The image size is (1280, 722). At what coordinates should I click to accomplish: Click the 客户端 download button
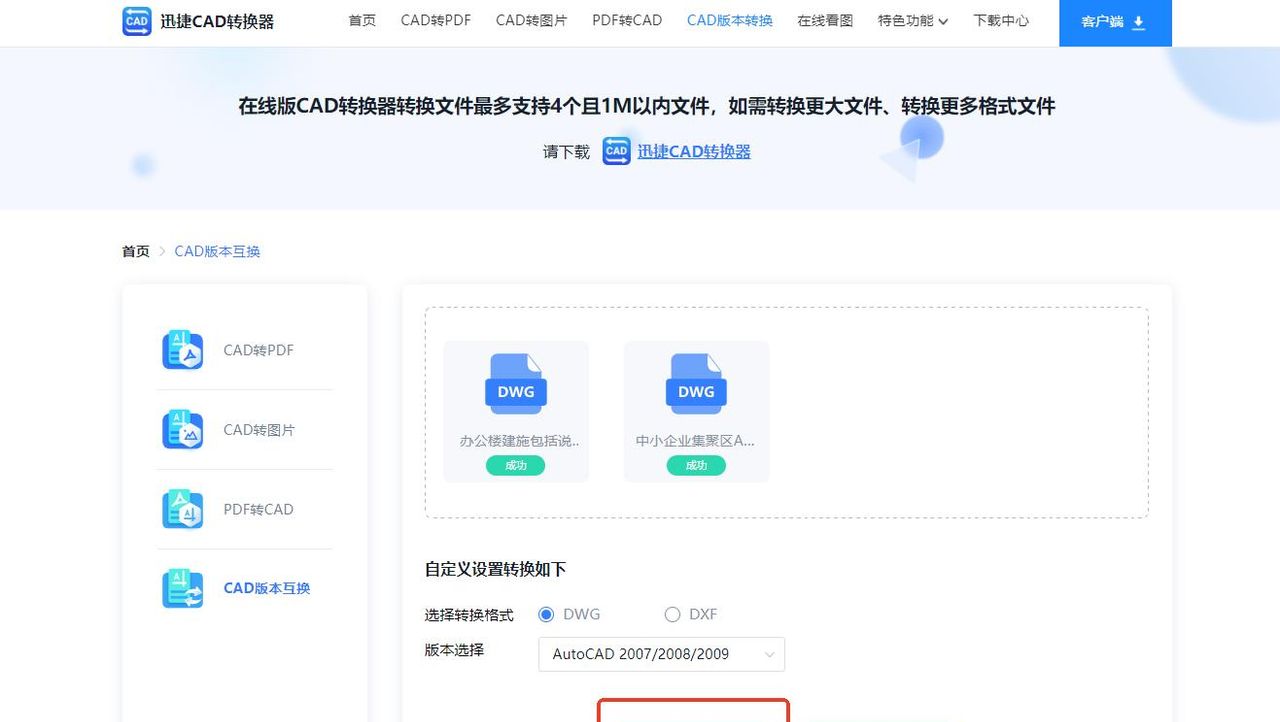1115,21
